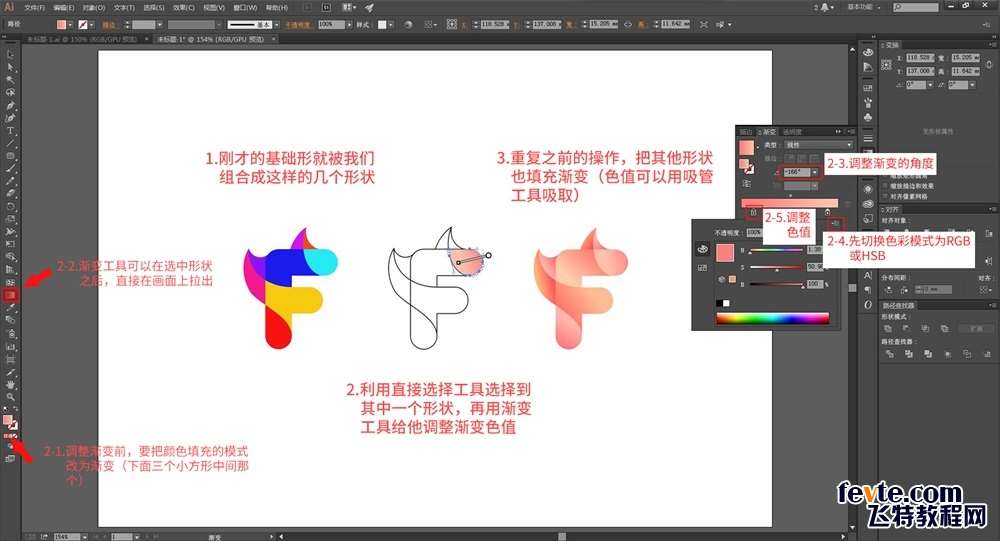The height and width of the screenshot is (541, 1000).
Task: Select the highlighted Gradient tool
Action: click(x=10, y=295)
